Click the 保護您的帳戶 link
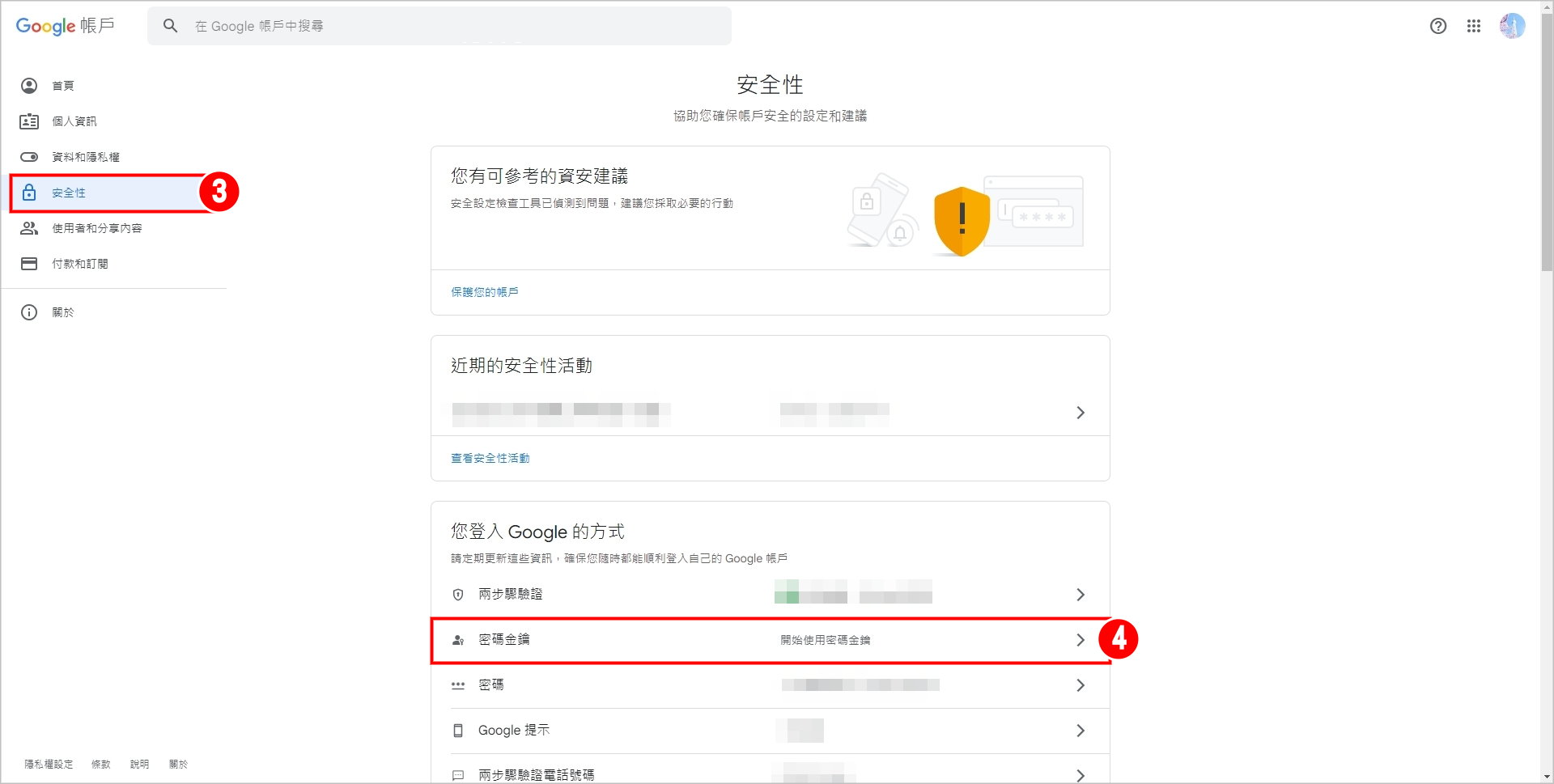 (x=485, y=292)
